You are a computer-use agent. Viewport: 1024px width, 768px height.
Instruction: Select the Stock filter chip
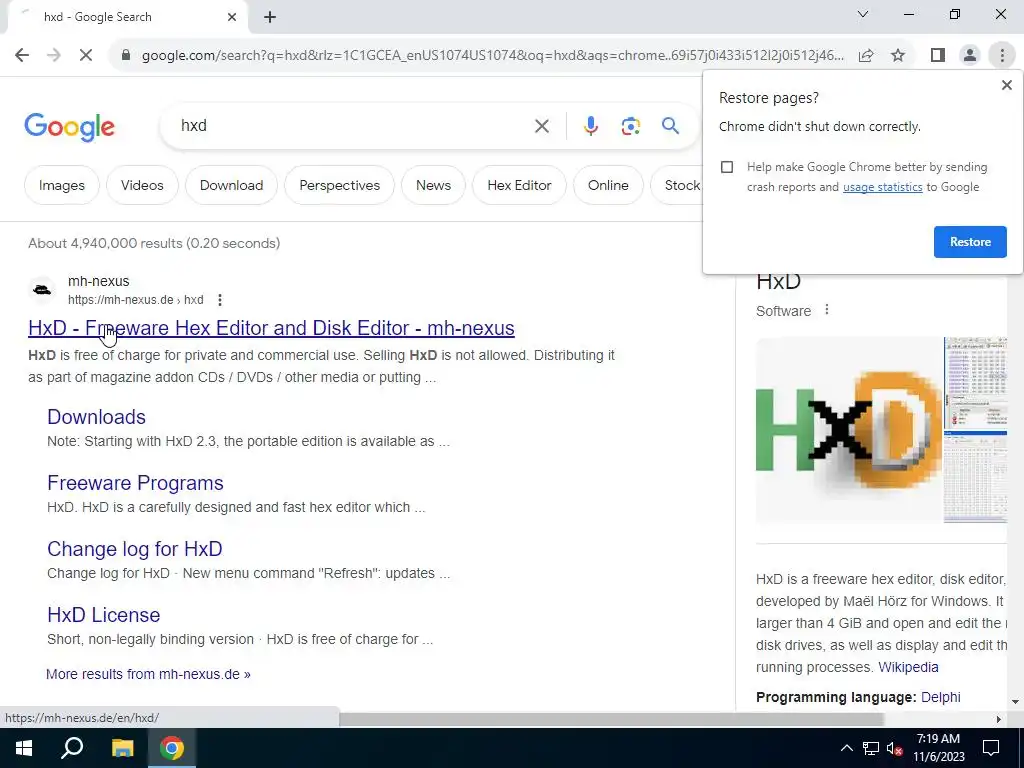(x=677, y=185)
